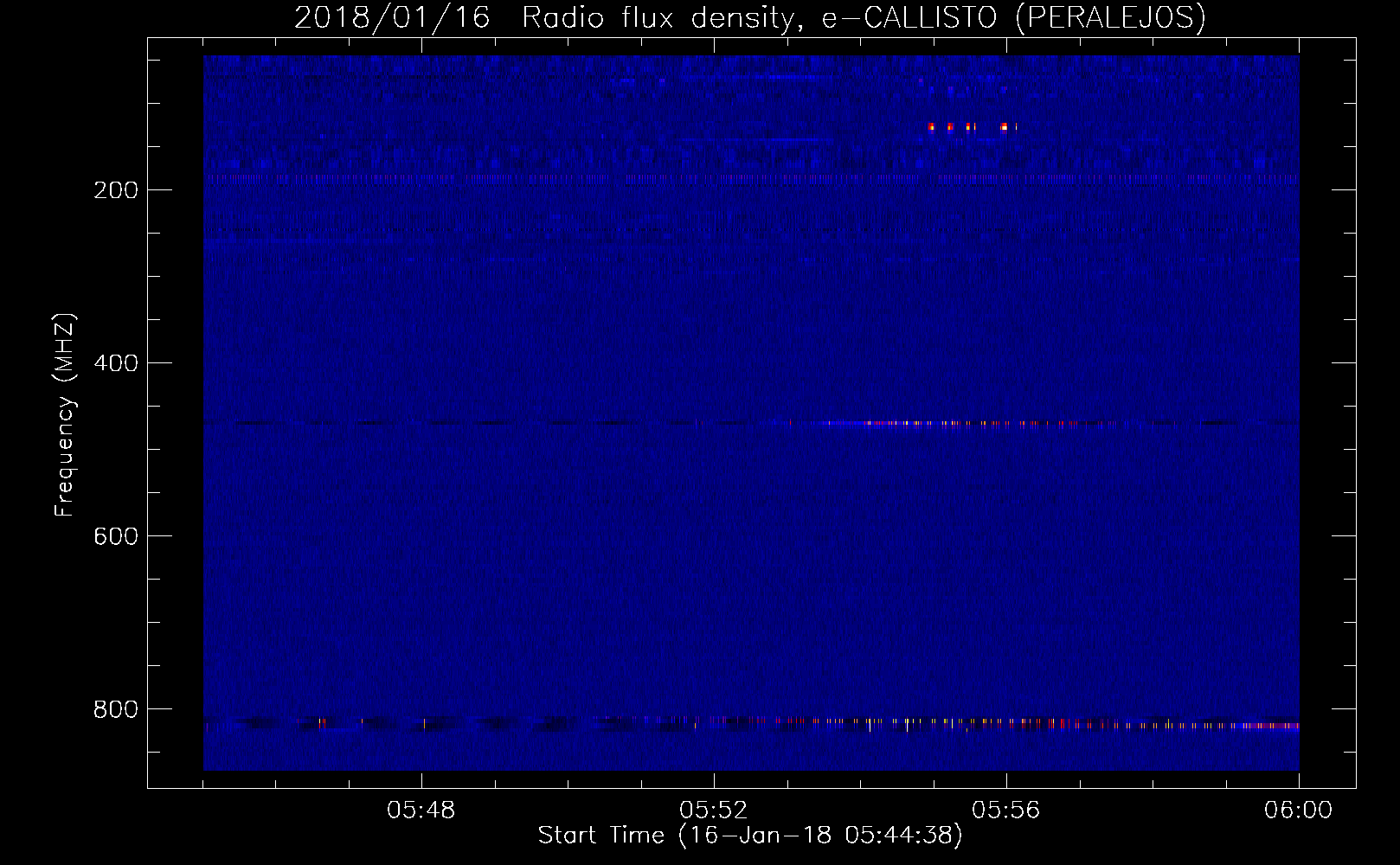
Task: Click the 05:48 time tick label
Action: tap(421, 811)
